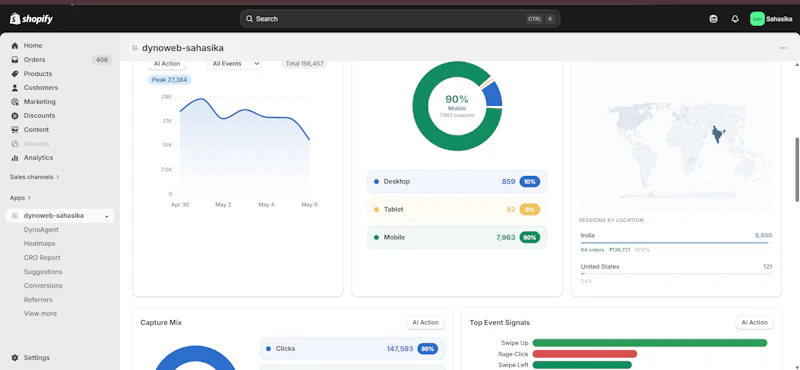Click View more in app menu
The height and width of the screenshot is (370, 800).
(40, 314)
